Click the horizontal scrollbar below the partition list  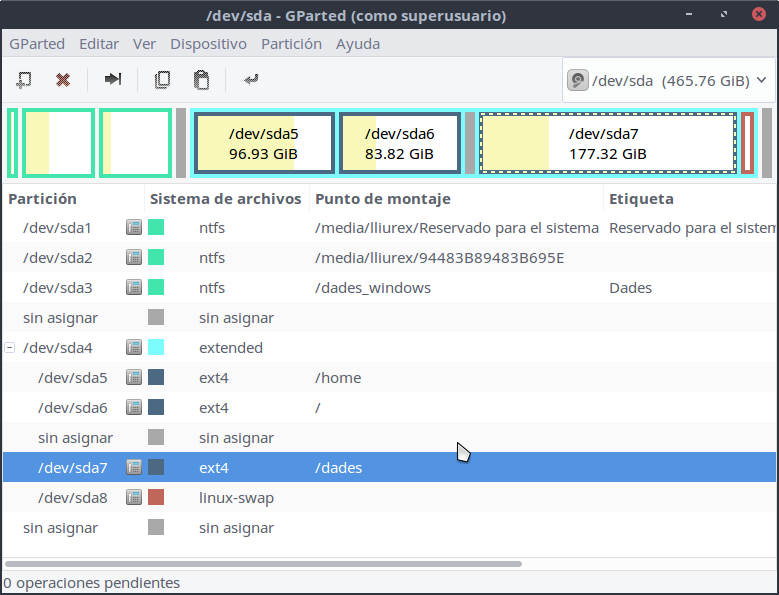pyautogui.click(x=263, y=564)
